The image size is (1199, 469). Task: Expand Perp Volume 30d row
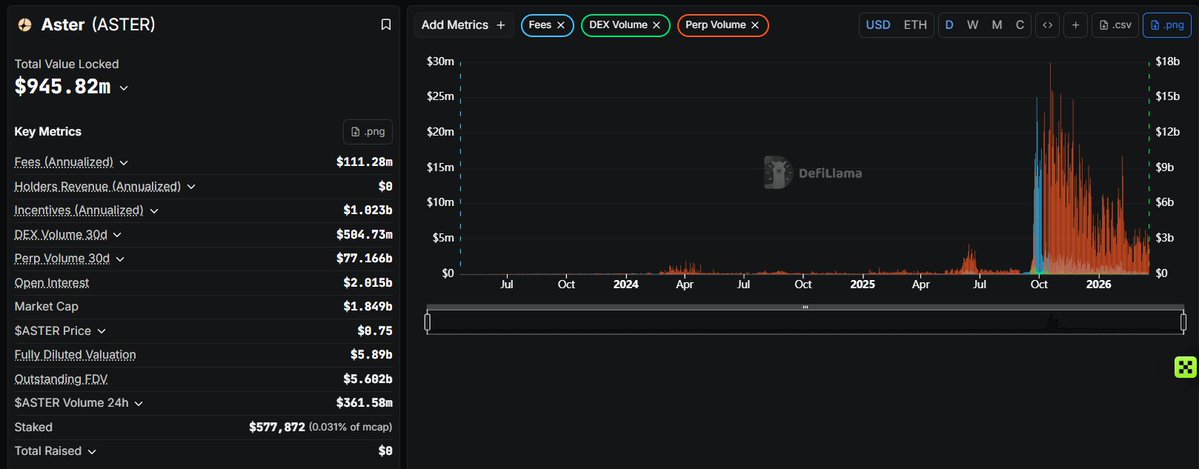120,259
